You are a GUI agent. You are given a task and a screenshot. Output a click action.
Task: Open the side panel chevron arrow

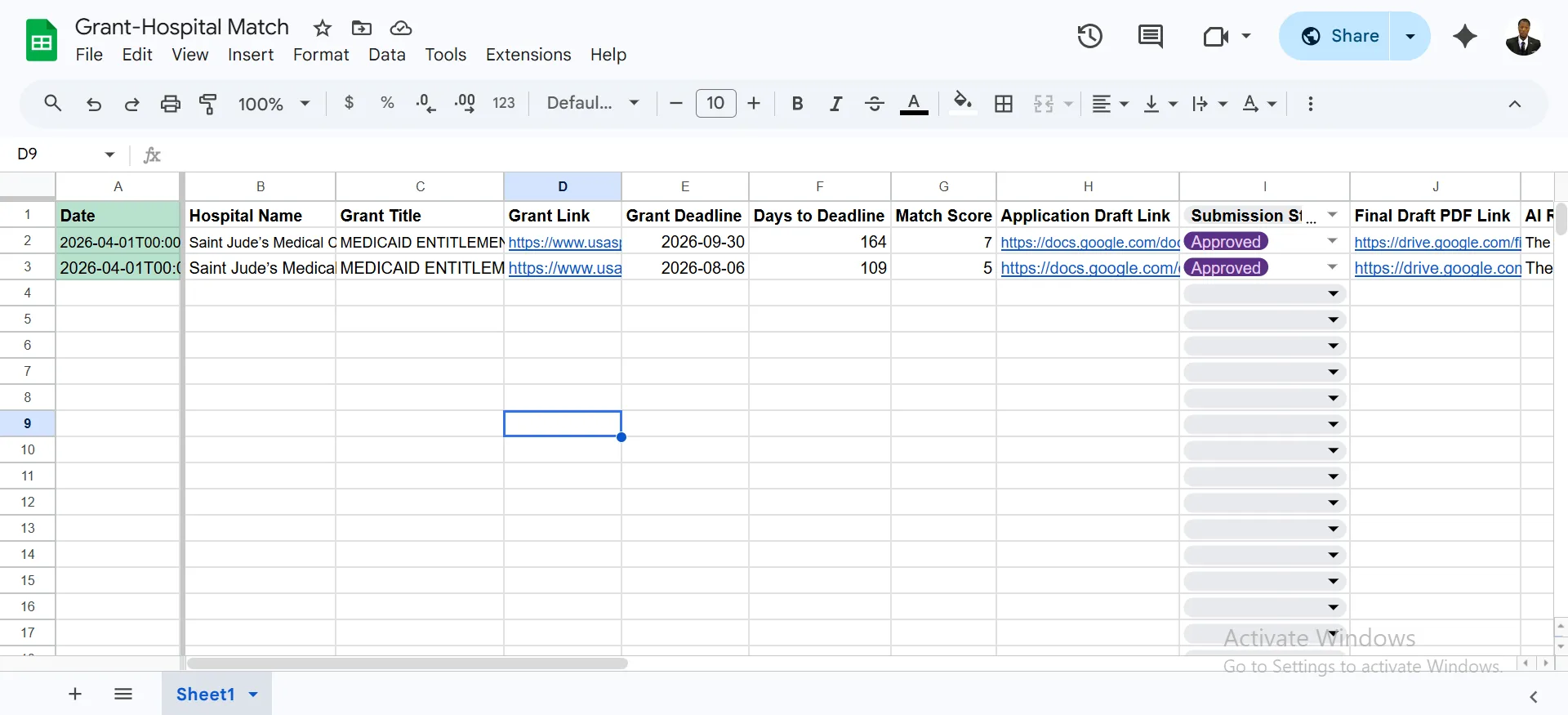point(1533,696)
